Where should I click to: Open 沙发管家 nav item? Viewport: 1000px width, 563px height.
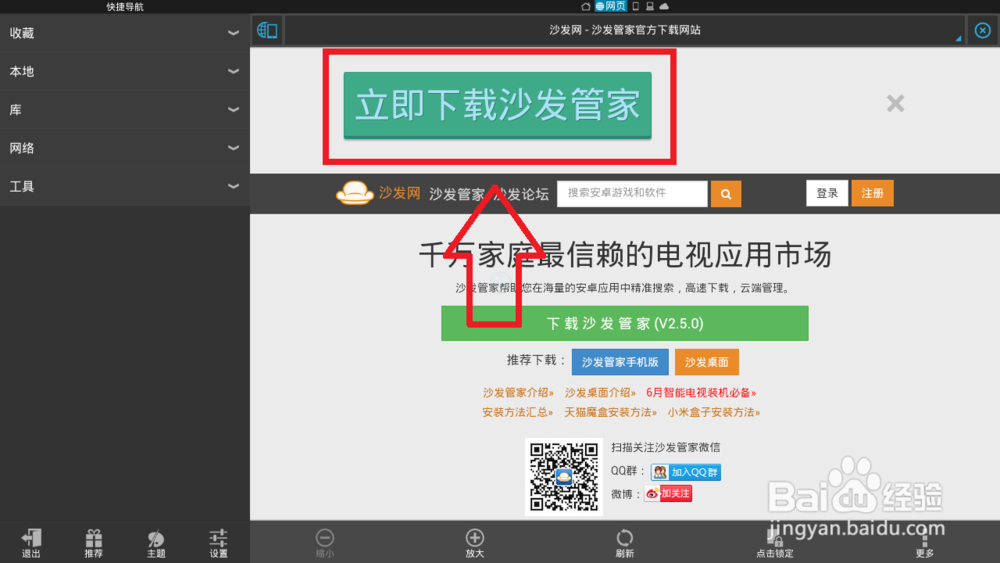pyautogui.click(x=457, y=194)
